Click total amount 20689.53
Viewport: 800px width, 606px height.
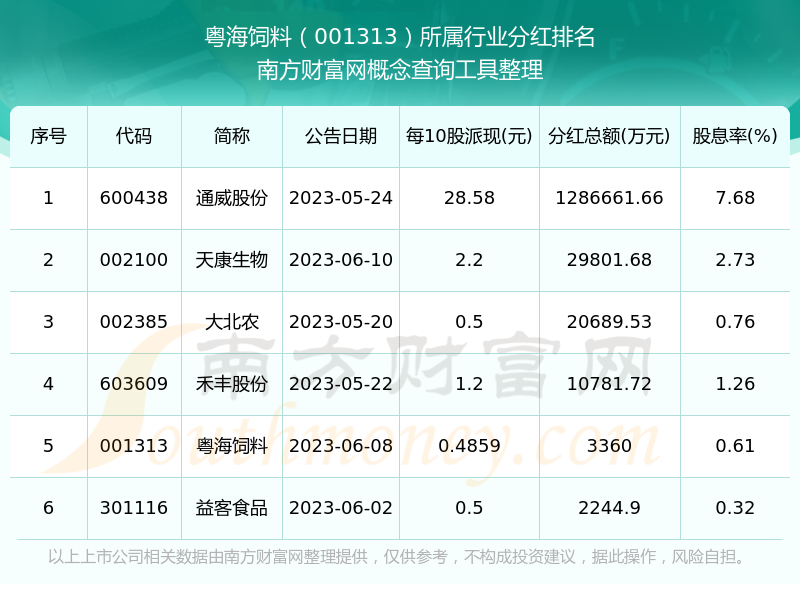[x=609, y=322]
